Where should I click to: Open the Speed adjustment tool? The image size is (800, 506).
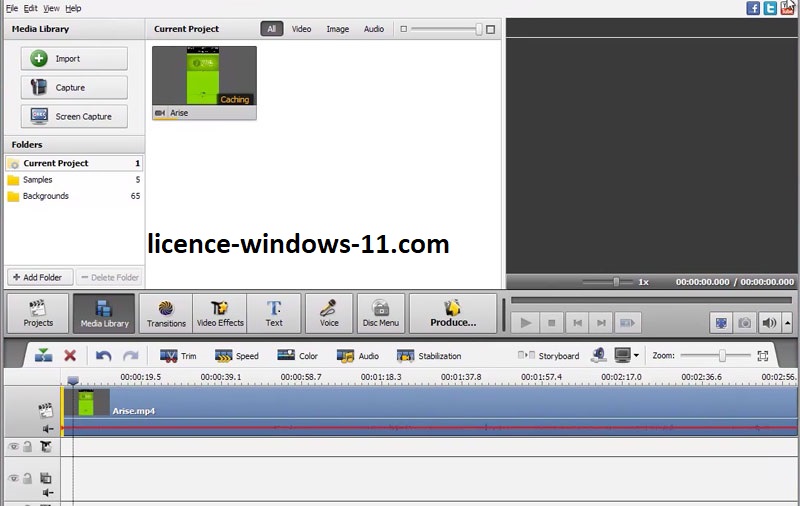(x=237, y=356)
